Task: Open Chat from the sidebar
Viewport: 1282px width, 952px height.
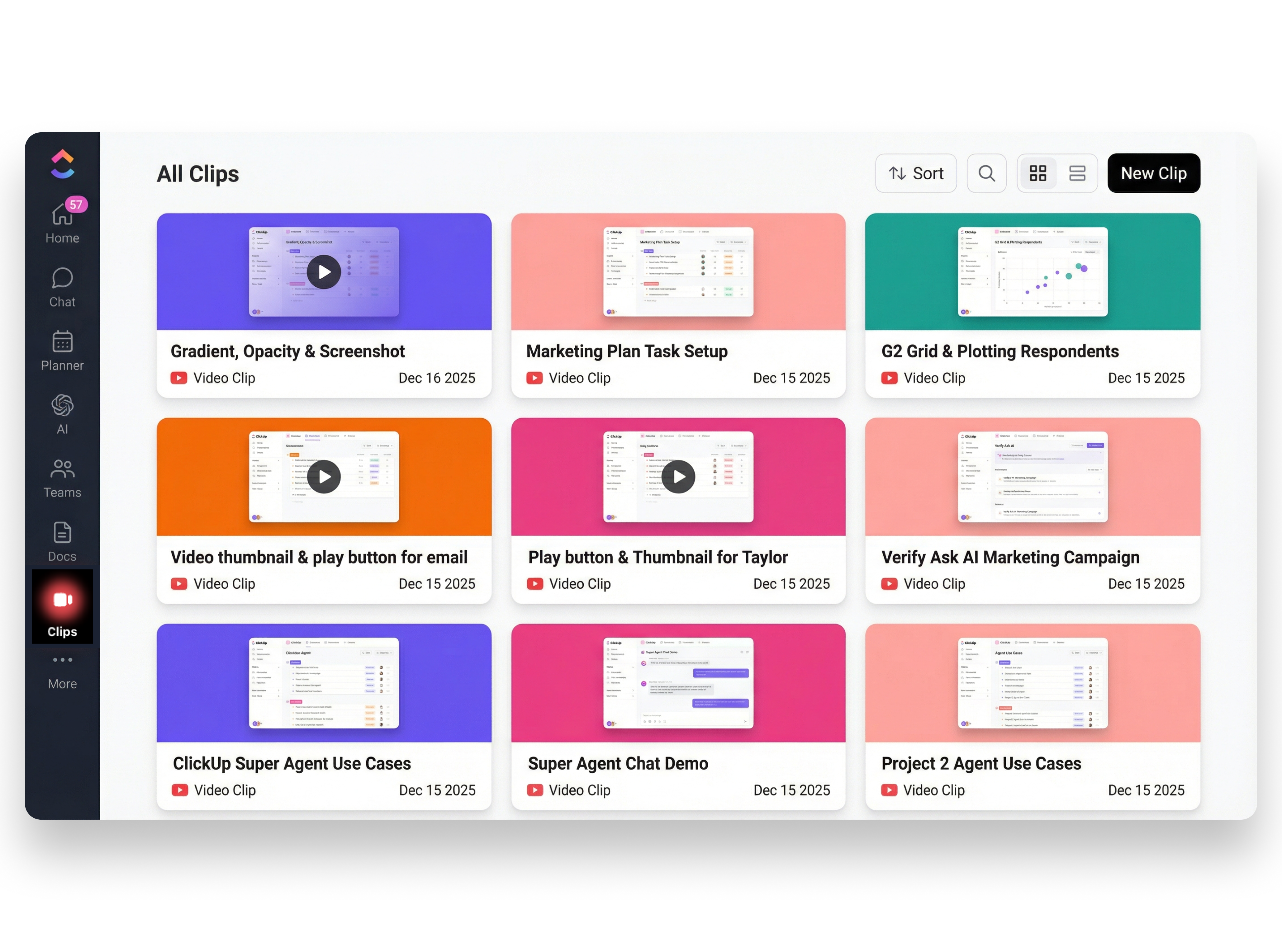Action: (x=62, y=279)
